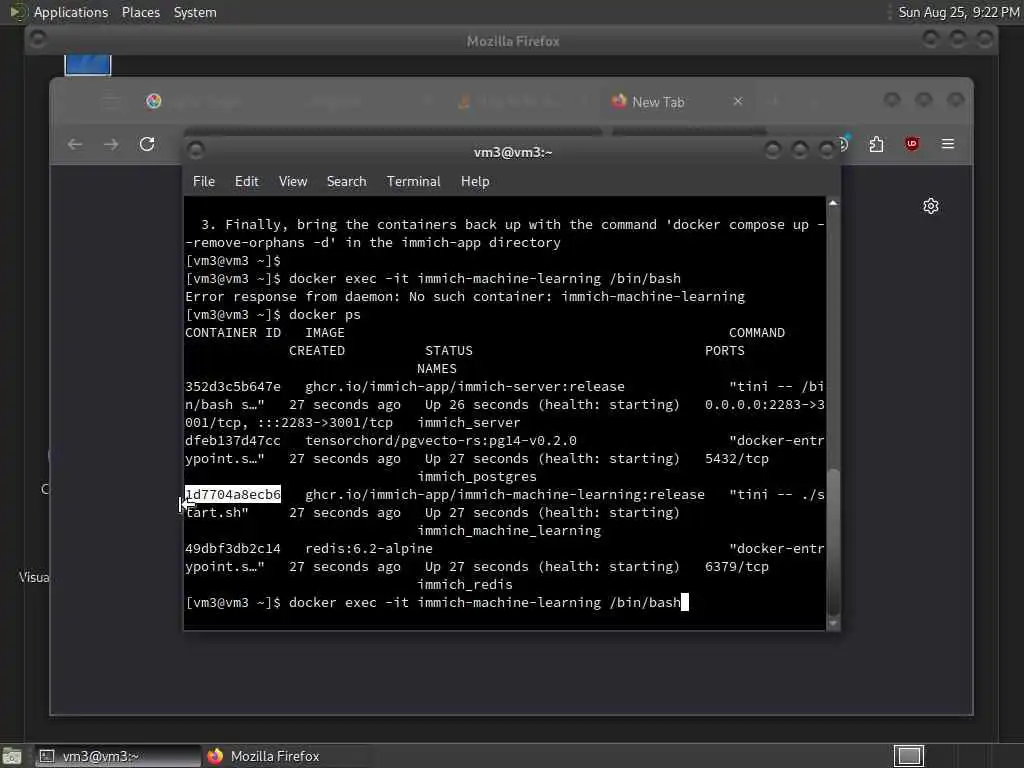Viewport: 1024px width, 768px height.
Task: Click container ID 352d3c5b647e
Action: 232,387
